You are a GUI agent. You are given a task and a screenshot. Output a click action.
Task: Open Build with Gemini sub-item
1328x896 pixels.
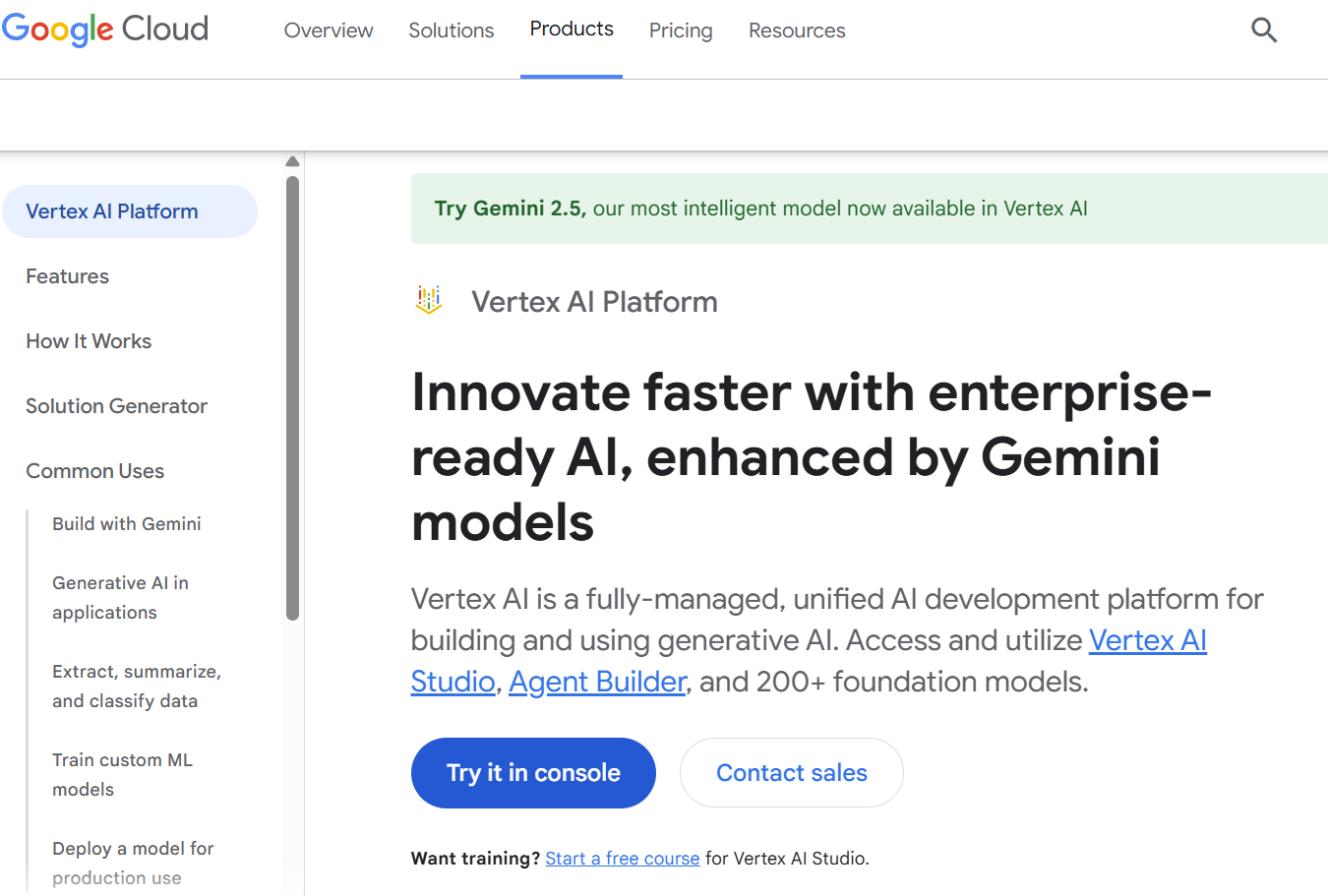(127, 524)
